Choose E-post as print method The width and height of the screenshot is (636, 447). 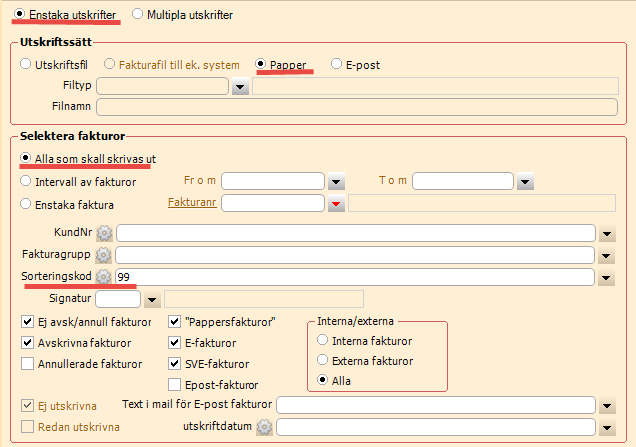(x=337, y=65)
